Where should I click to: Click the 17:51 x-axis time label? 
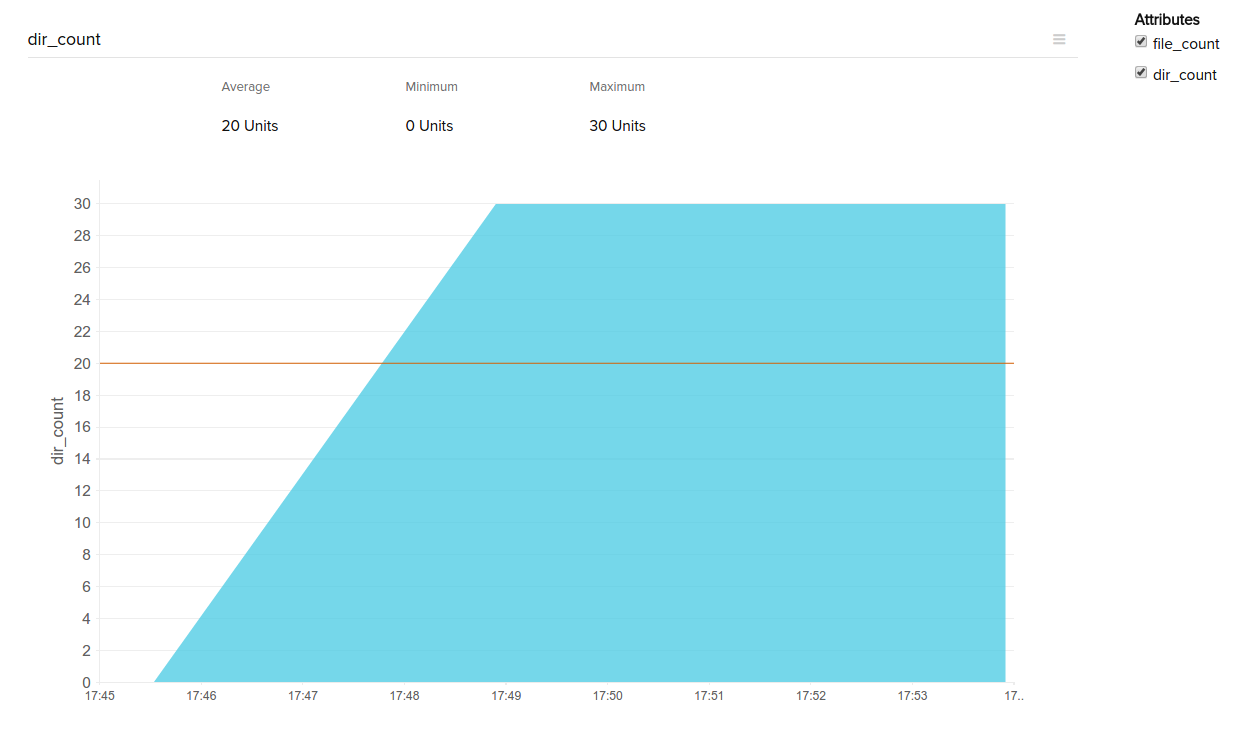pos(709,695)
